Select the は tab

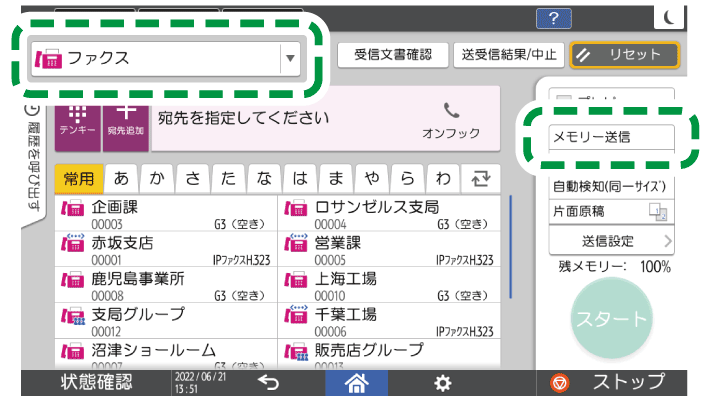click(x=300, y=179)
